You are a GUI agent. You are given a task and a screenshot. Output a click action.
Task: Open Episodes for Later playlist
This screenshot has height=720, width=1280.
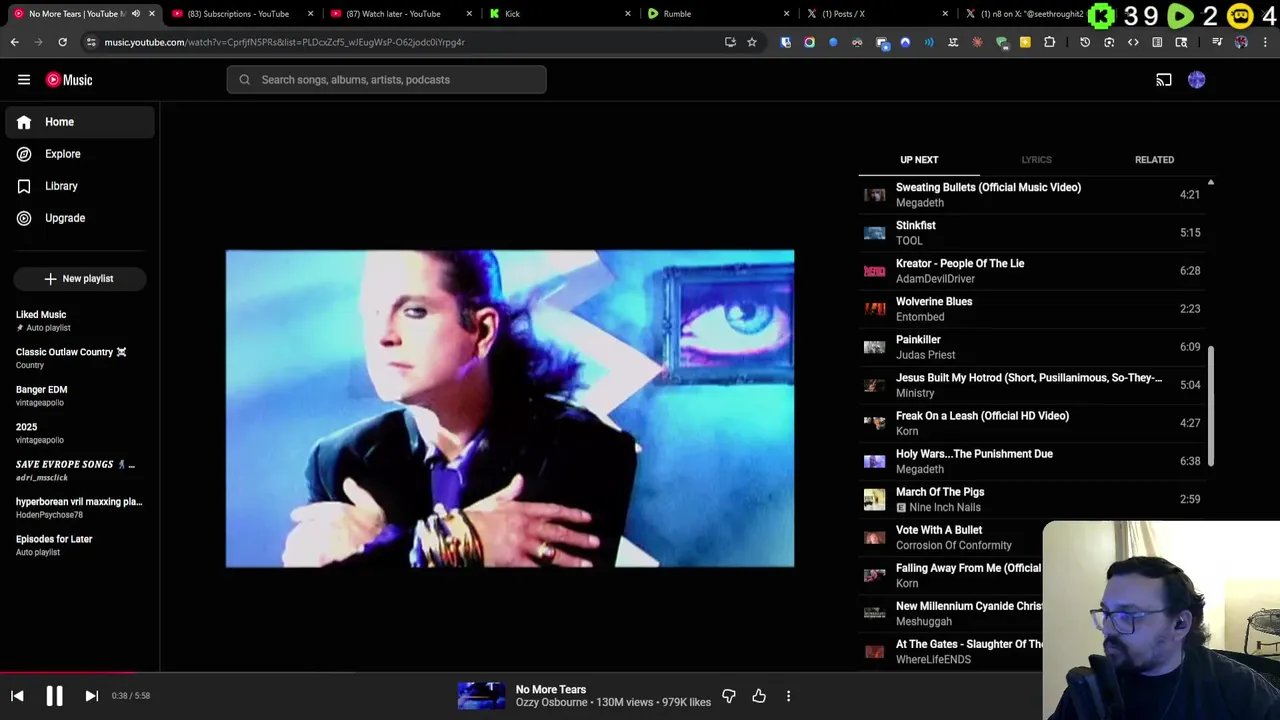point(80,545)
